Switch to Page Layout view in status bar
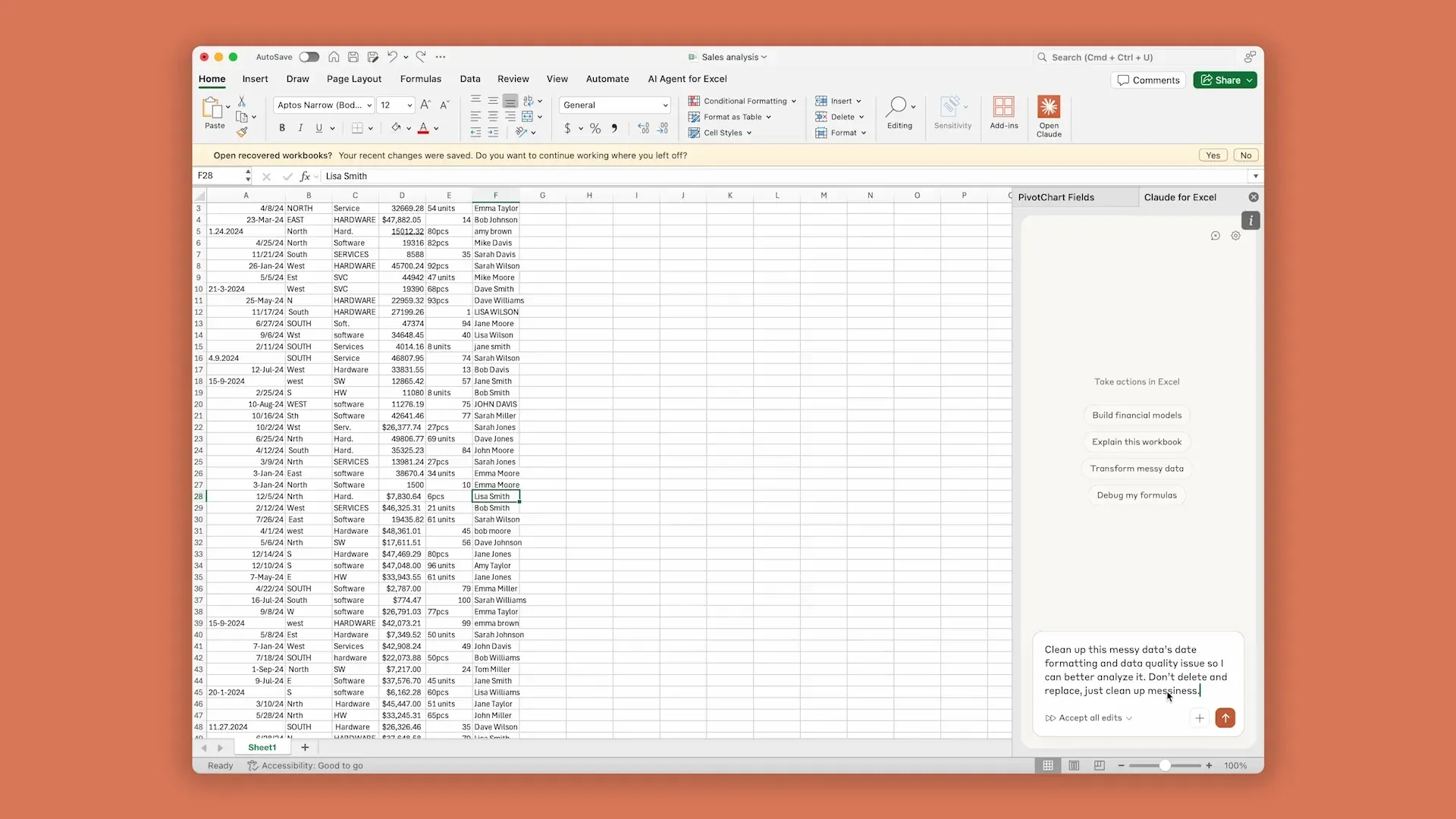 [1074, 766]
